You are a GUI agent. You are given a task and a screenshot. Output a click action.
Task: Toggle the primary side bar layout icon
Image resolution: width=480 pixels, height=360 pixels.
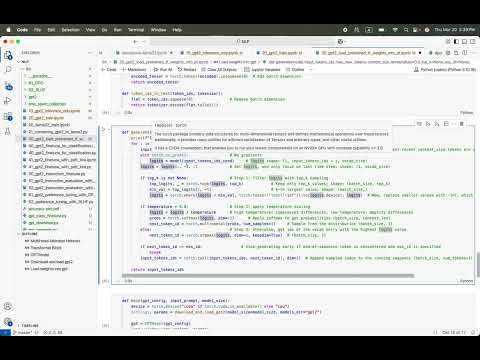[x=456, y=42]
